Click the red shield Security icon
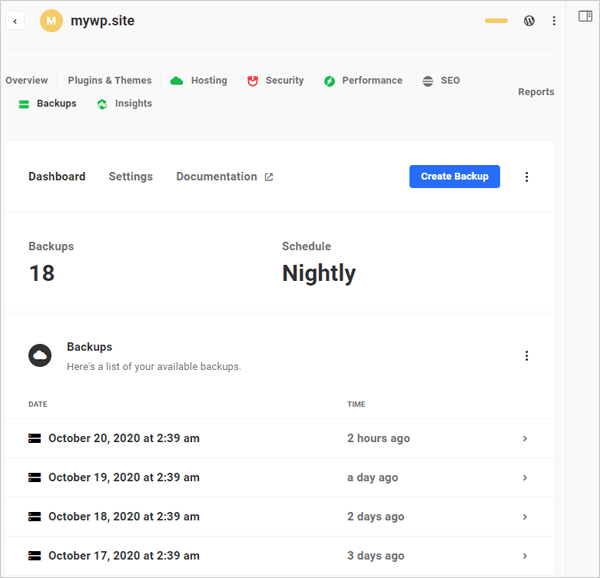 tap(253, 81)
